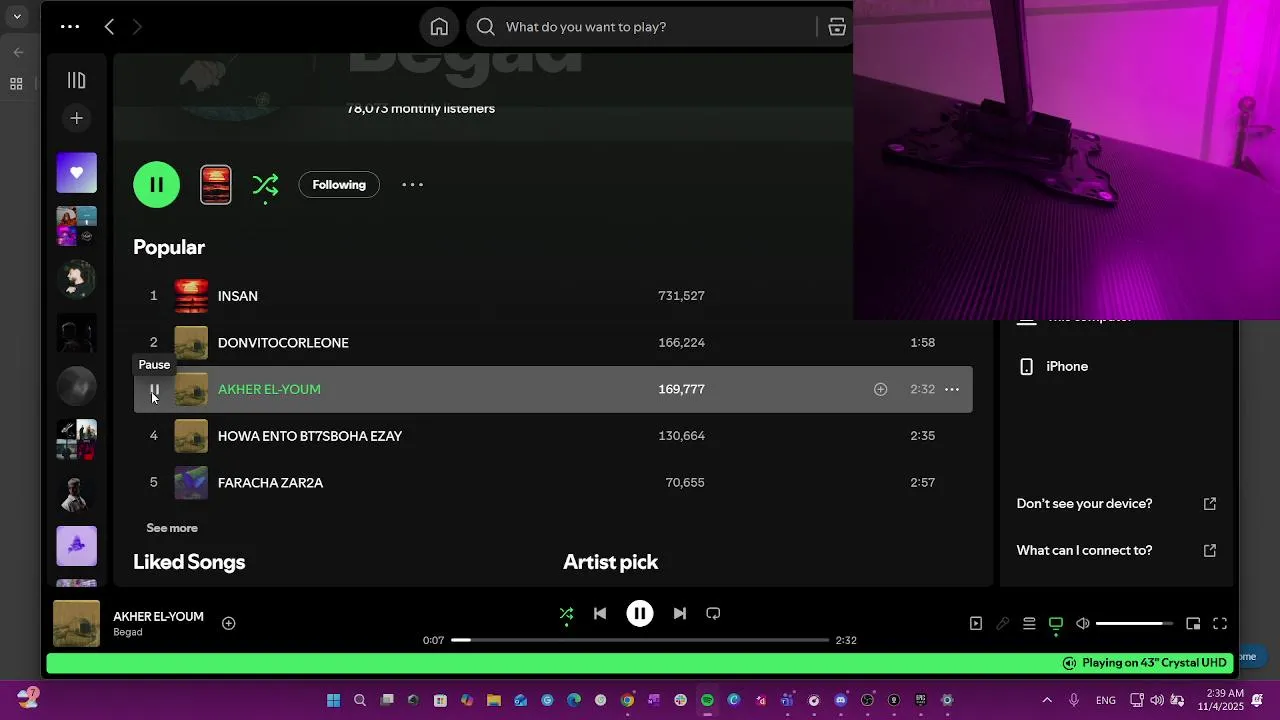The width and height of the screenshot is (1280, 720).
Task: Open the left-edge grid apps icon
Action: click(16, 84)
